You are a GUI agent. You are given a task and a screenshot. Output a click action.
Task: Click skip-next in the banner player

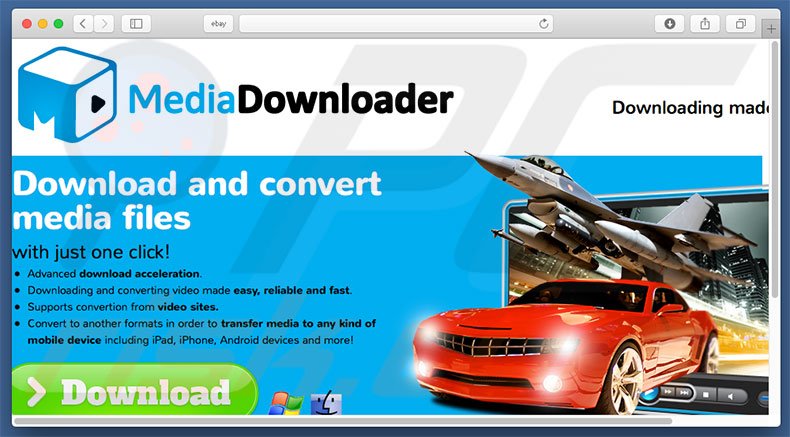click(684, 393)
